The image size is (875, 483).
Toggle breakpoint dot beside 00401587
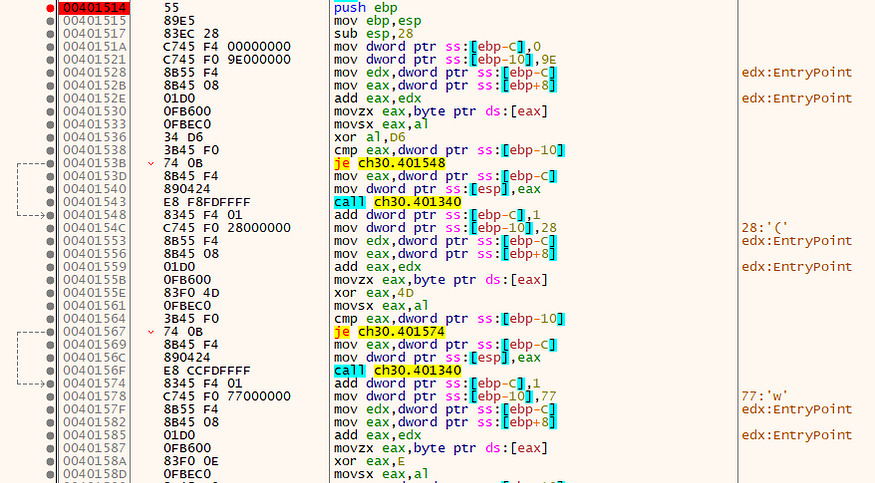[x=50, y=448]
